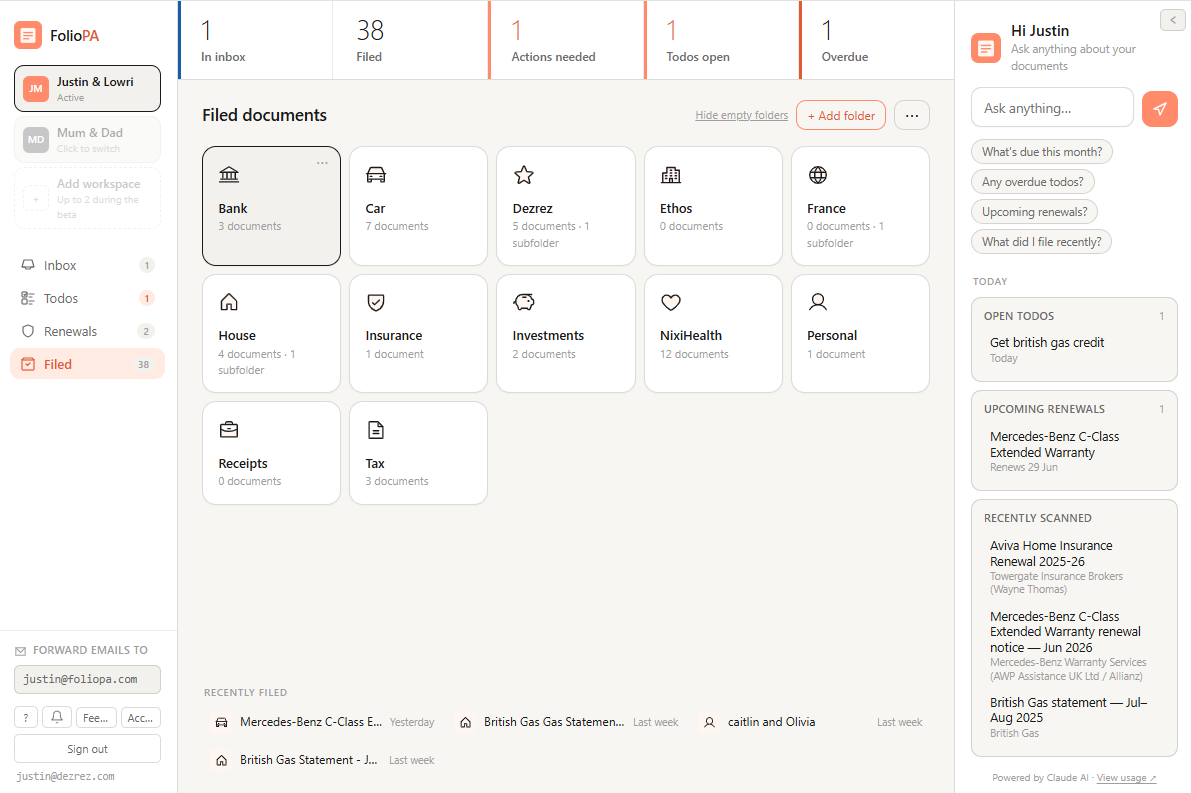The image size is (1191, 793).
Task: Open the Insurance shield folder
Action: pos(419,333)
